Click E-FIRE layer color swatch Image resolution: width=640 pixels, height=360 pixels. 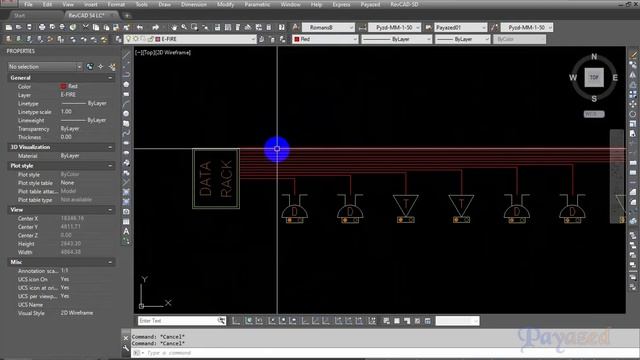pyautogui.click(x=158, y=39)
